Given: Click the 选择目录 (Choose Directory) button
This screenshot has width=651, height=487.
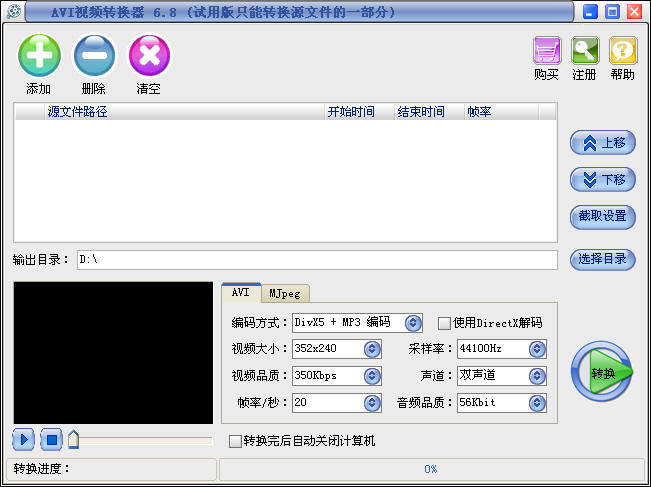Looking at the screenshot, I should pos(603,259).
